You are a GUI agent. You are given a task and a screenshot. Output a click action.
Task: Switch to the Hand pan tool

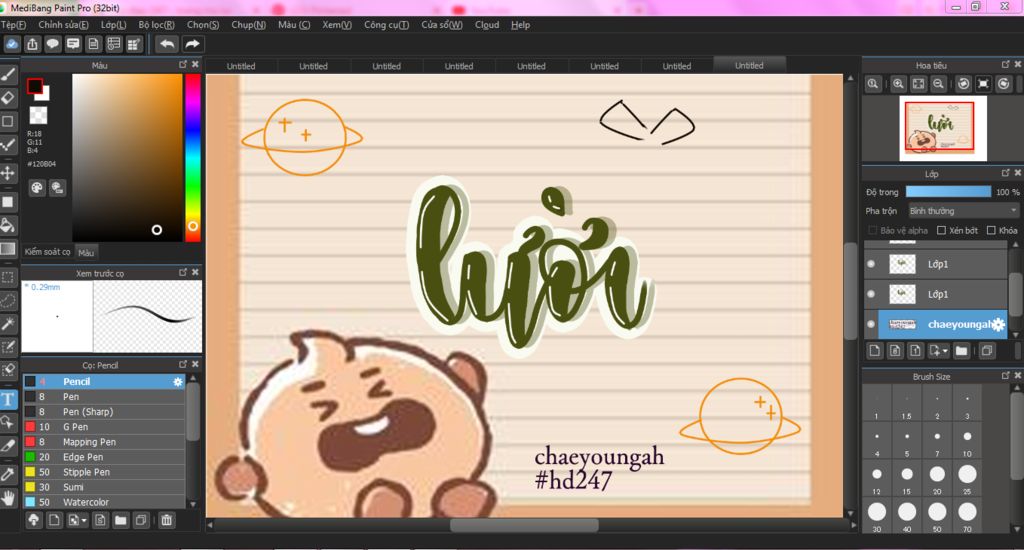(8, 498)
